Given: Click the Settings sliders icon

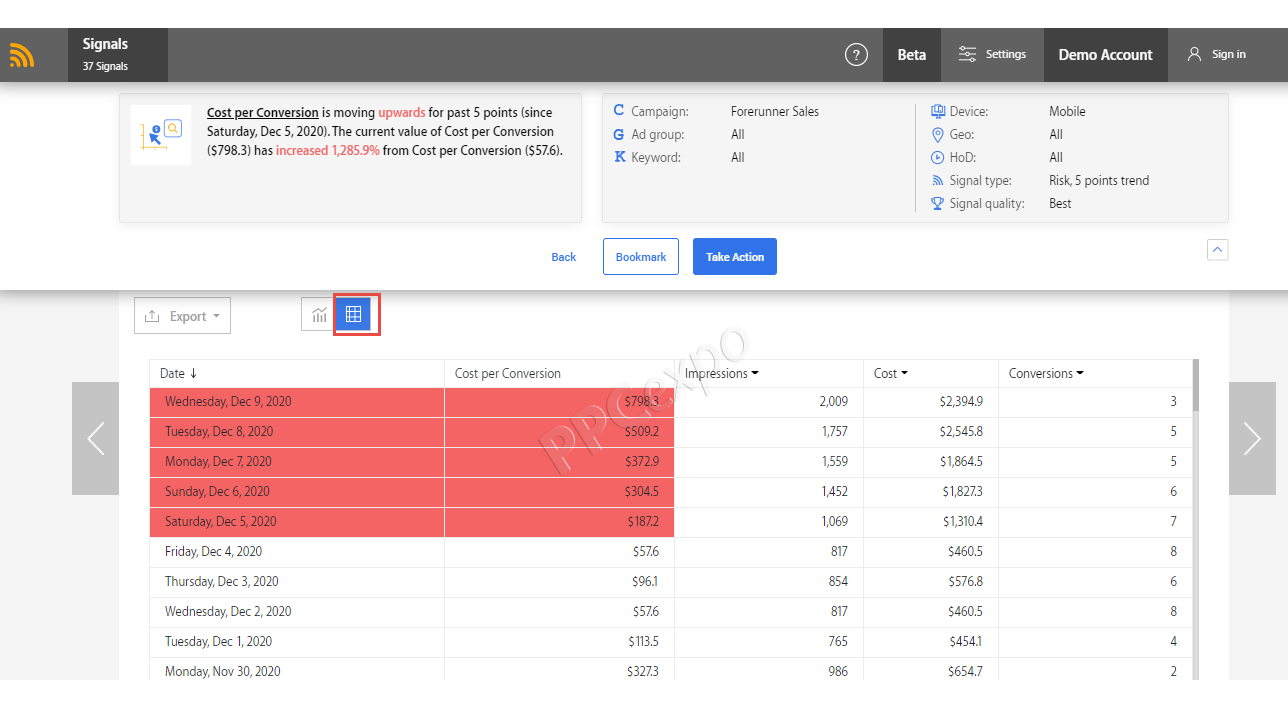Looking at the screenshot, I should click(967, 54).
